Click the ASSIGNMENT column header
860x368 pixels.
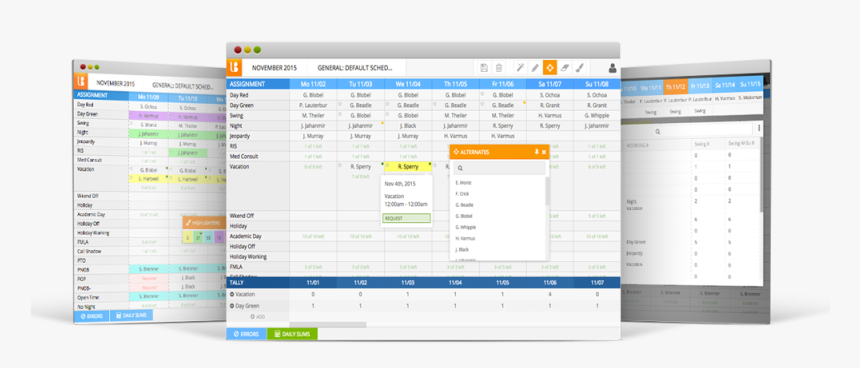coord(258,84)
